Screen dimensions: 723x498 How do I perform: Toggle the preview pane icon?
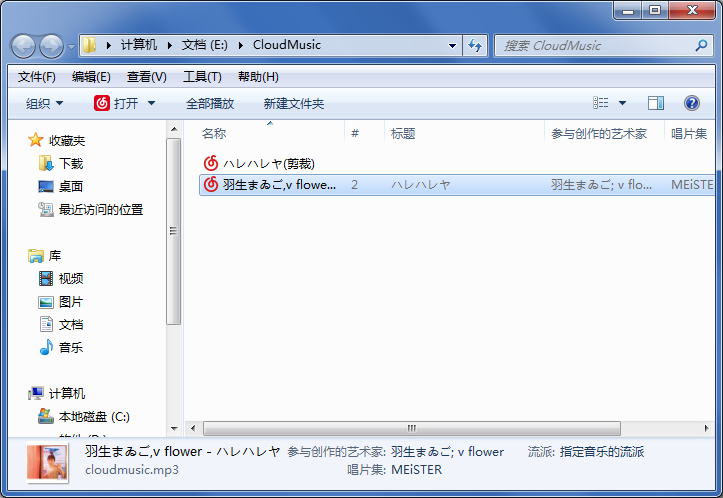656,103
